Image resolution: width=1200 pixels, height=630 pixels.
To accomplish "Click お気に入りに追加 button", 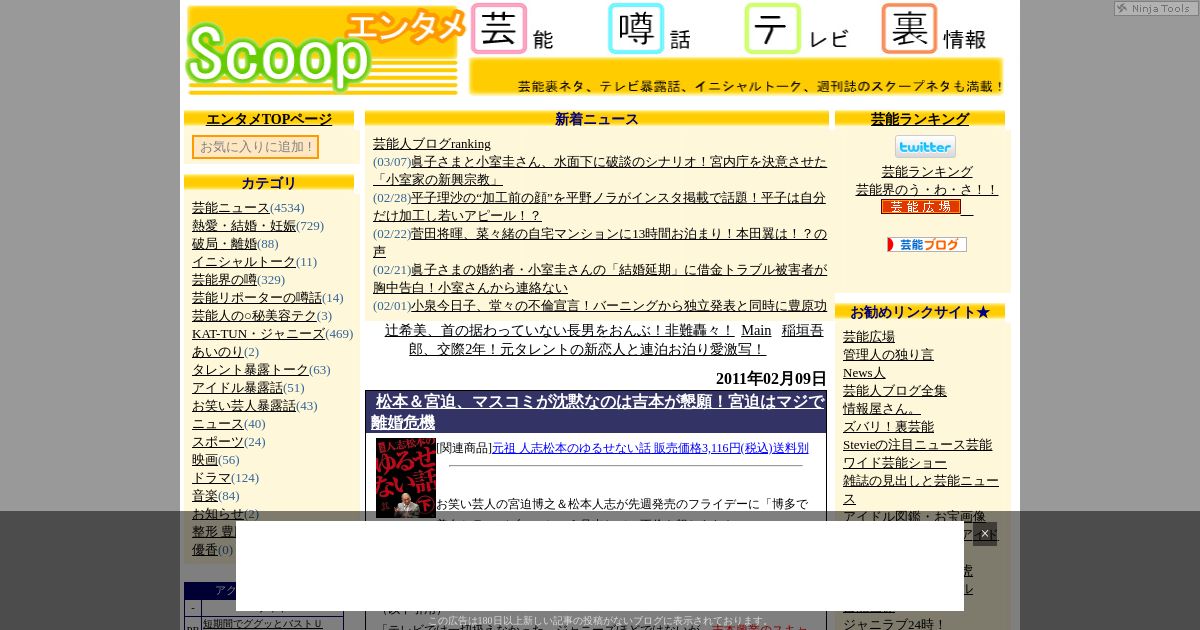I will click(x=256, y=147).
